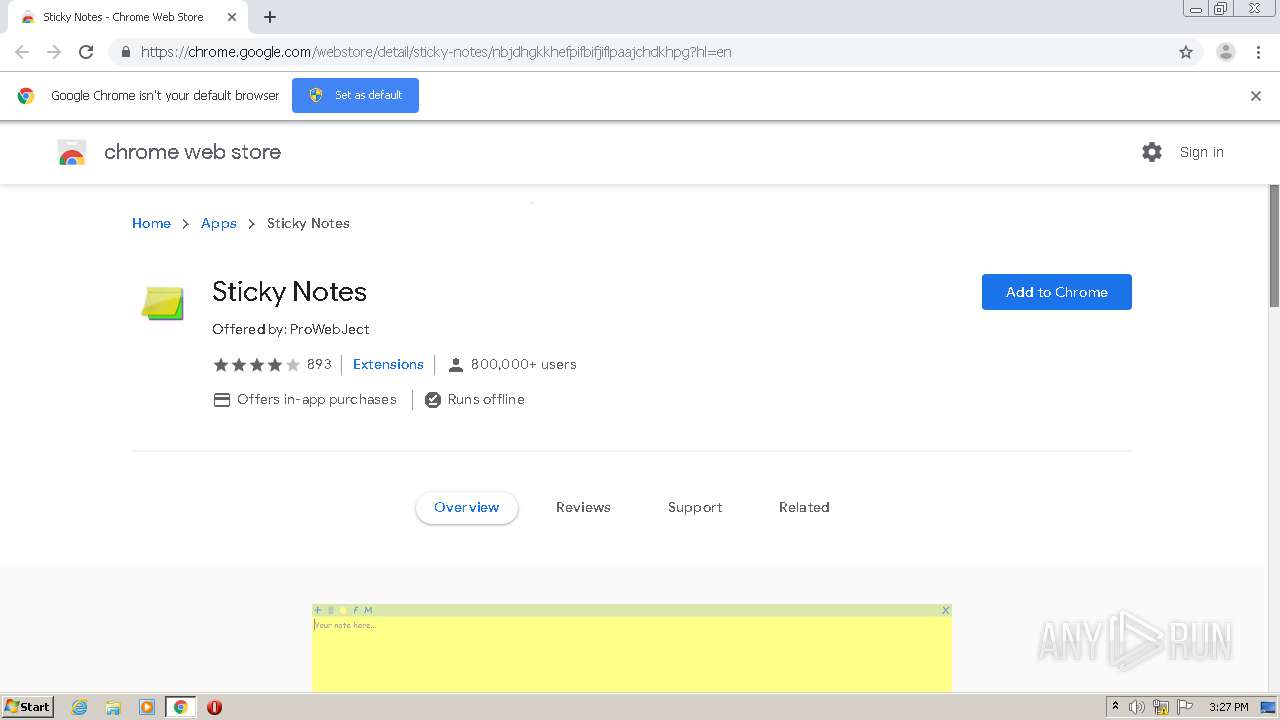
Task: Click the padlock site info icon
Action: 125,52
